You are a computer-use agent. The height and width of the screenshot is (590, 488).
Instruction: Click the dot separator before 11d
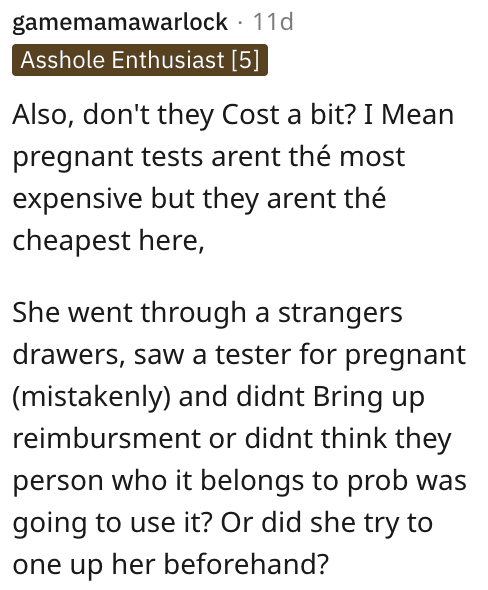pos(240,23)
